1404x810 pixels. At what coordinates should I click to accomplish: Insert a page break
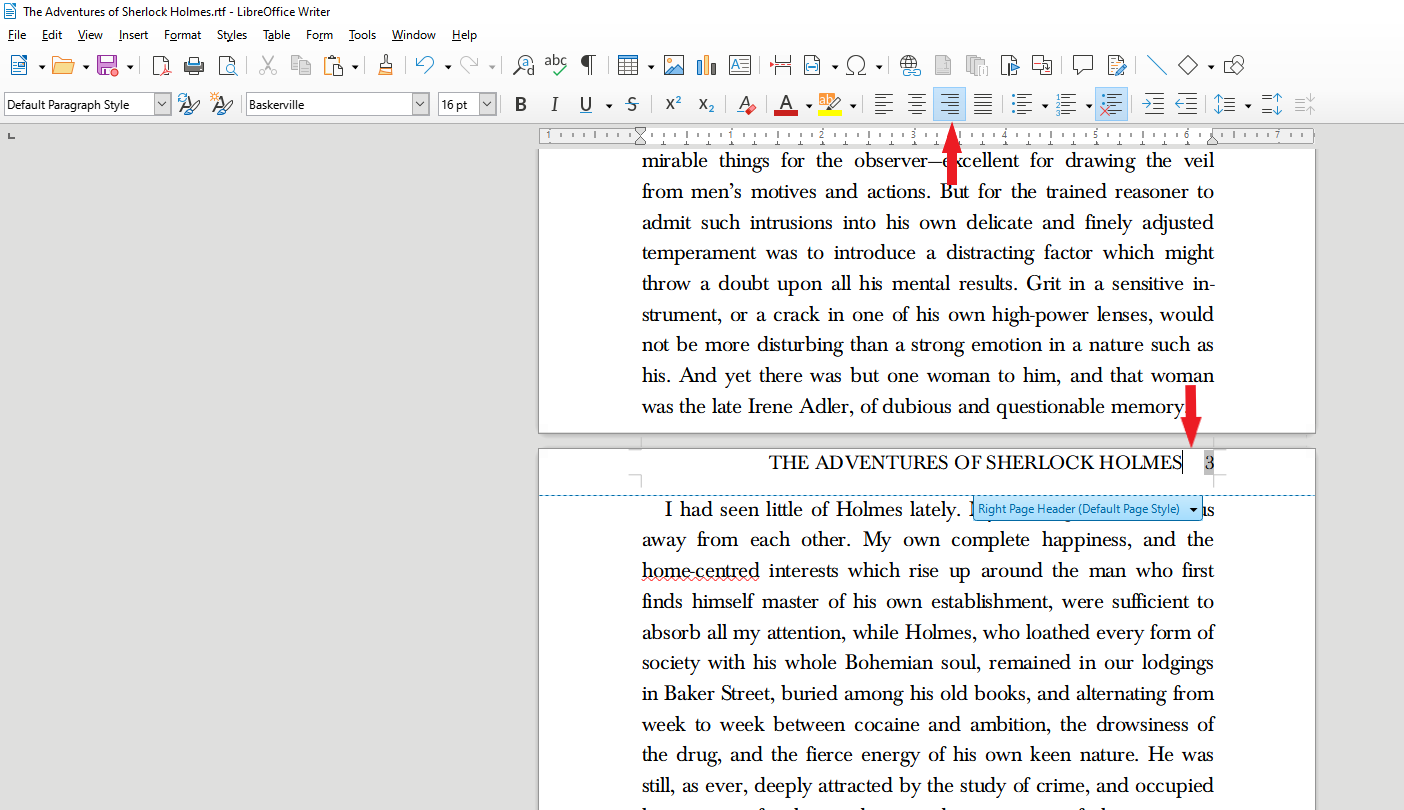pos(781,66)
